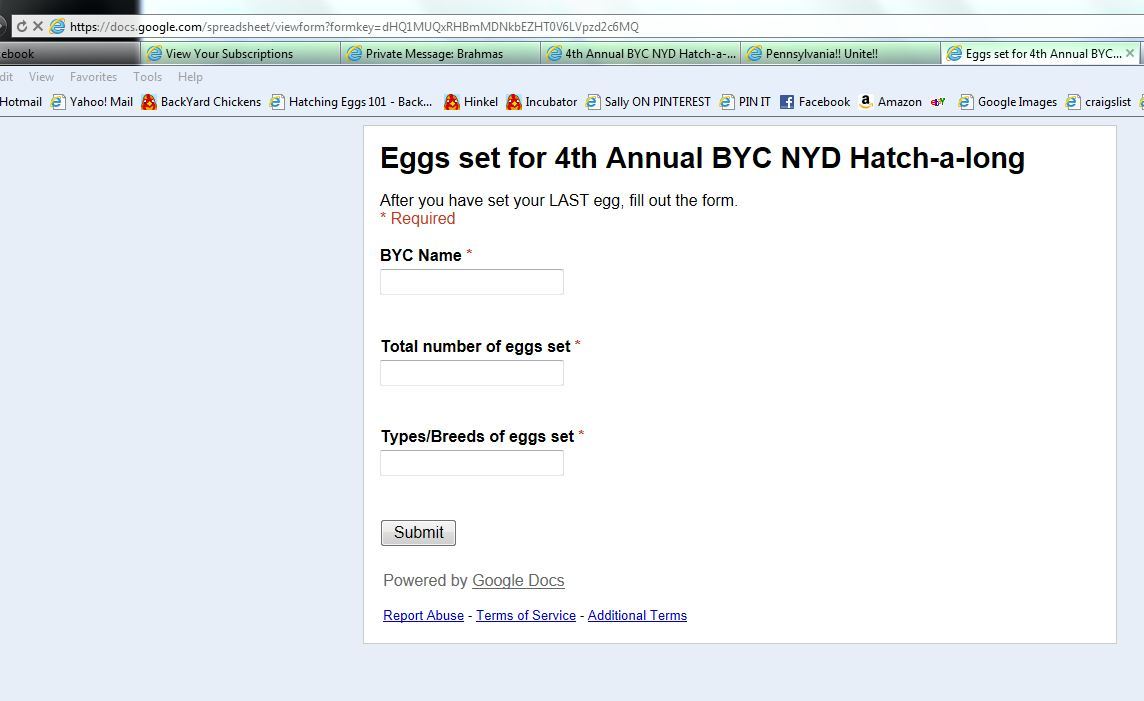Open the Tools menu
This screenshot has height=701, width=1144.
[147, 77]
